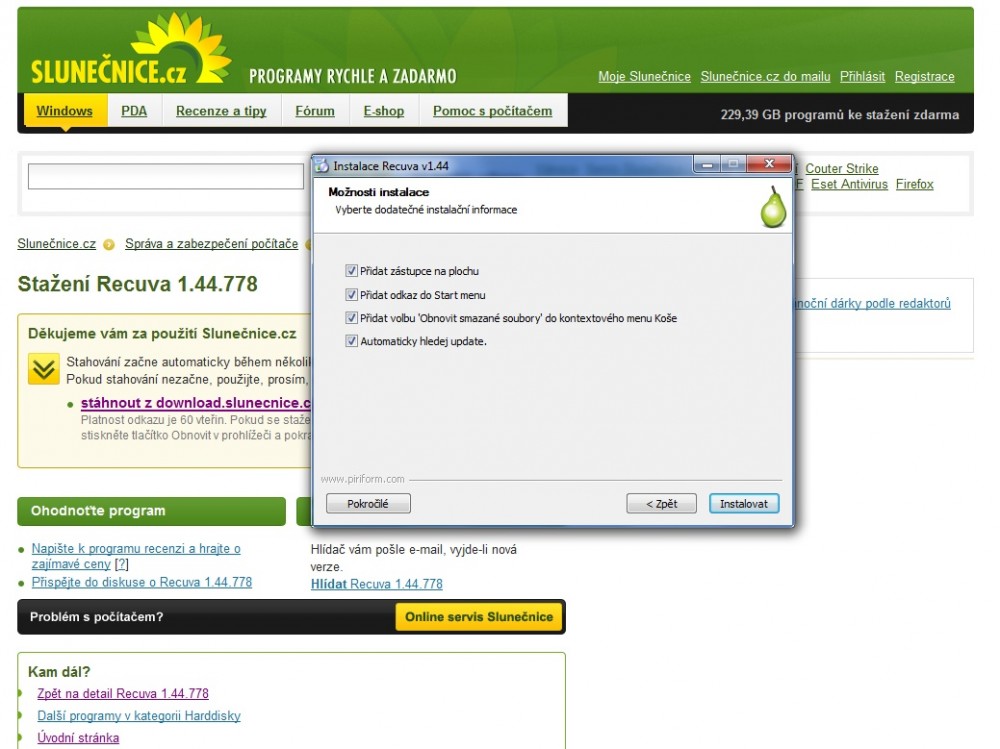Open the Windows tab
This screenshot has width=1000, height=749.
pos(64,111)
